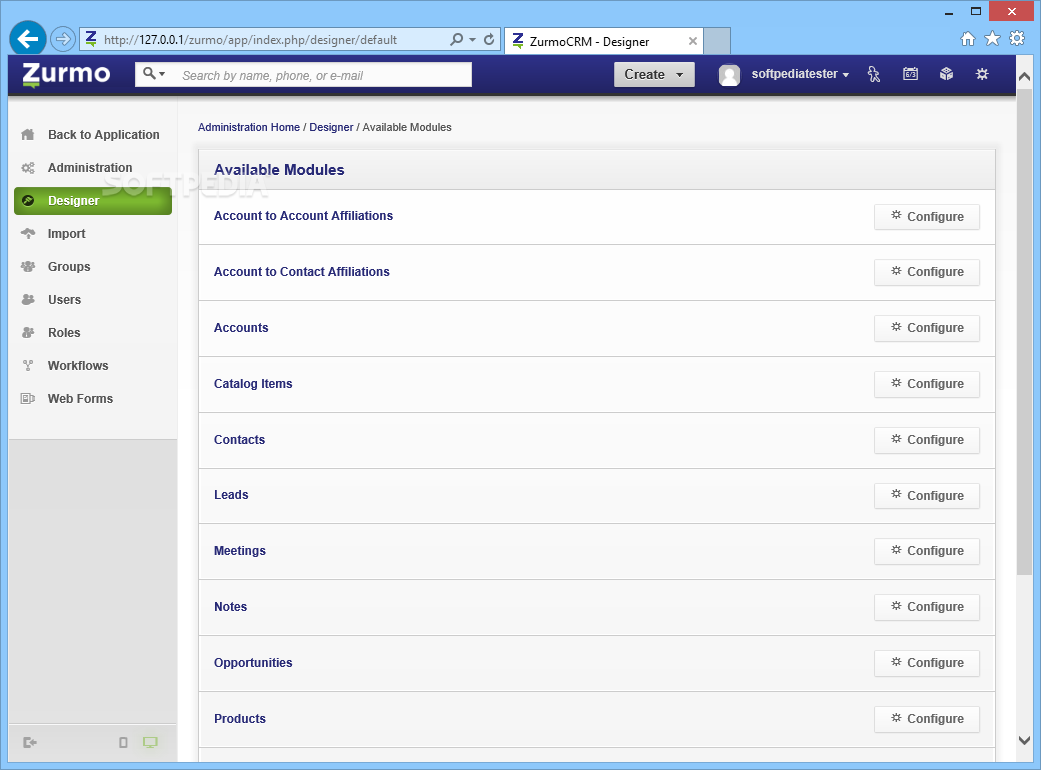Open the Meetings module link
Screen dimensions: 1041x770
point(240,550)
